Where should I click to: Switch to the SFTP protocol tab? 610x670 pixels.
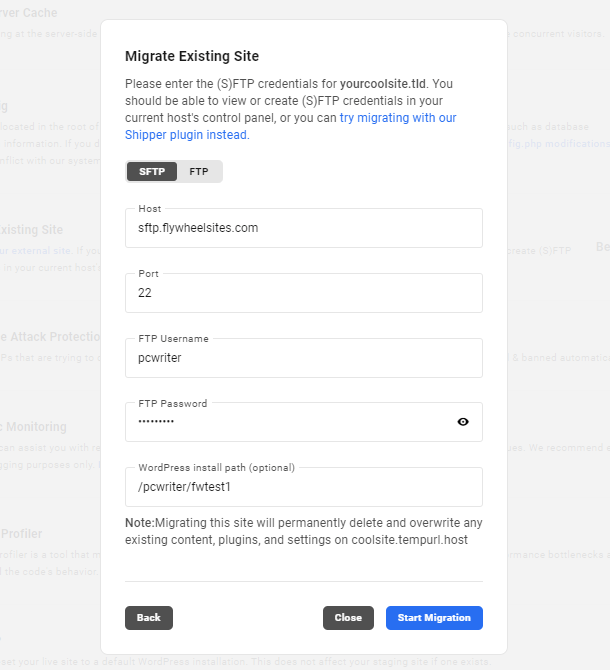tap(151, 171)
